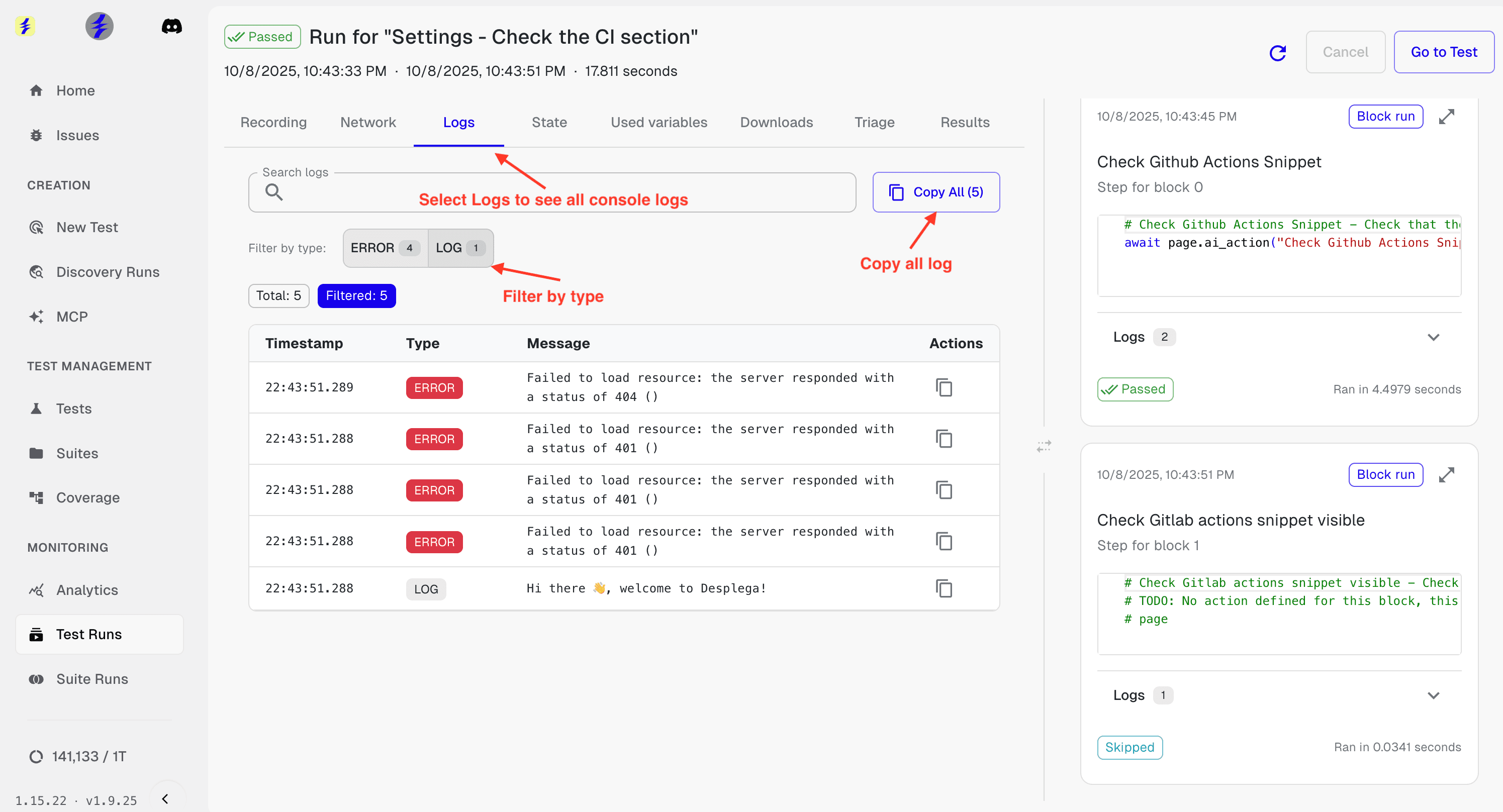
Task: Switch to the Network tab
Action: (367, 123)
